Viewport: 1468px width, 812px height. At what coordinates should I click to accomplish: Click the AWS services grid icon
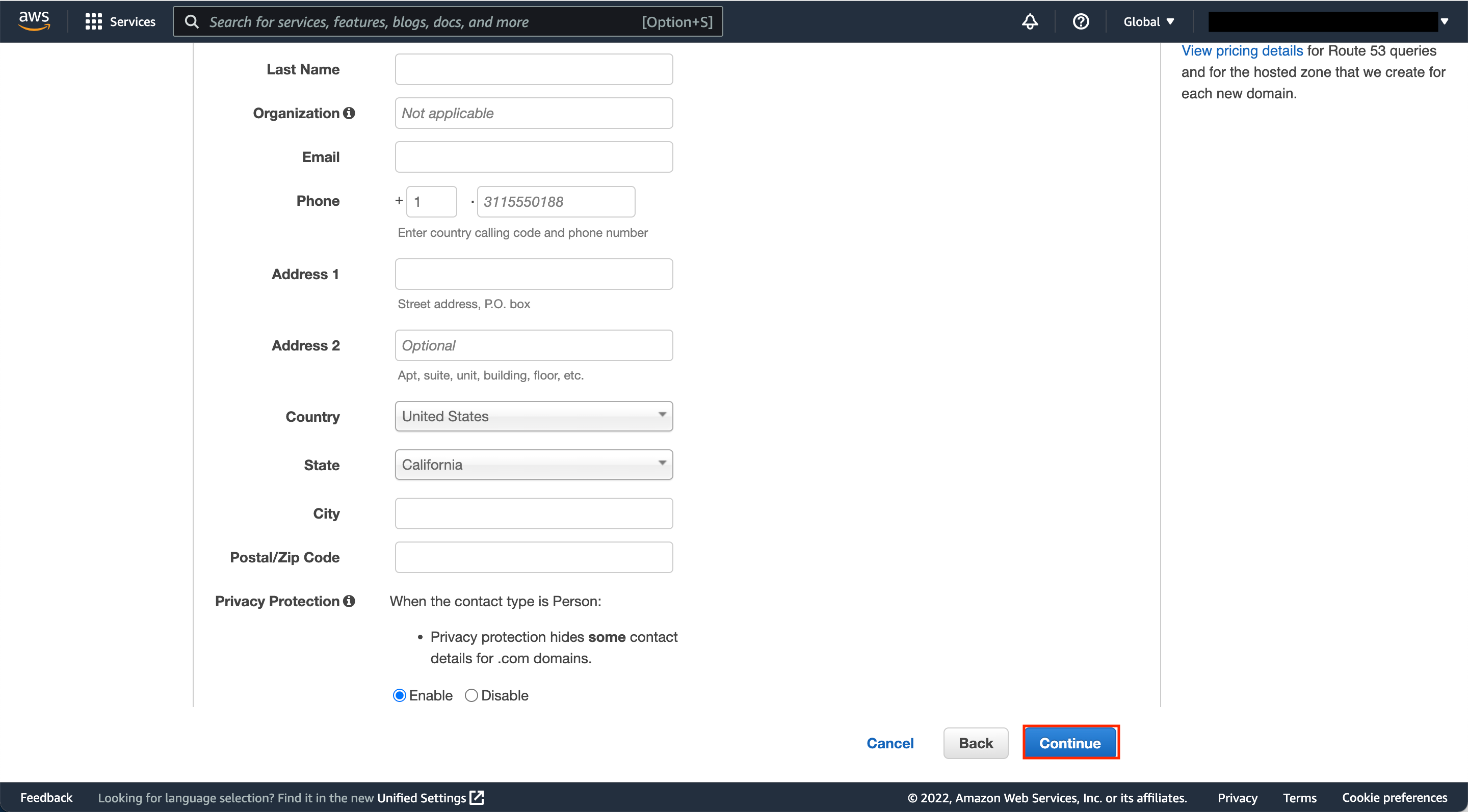[95, 21]
